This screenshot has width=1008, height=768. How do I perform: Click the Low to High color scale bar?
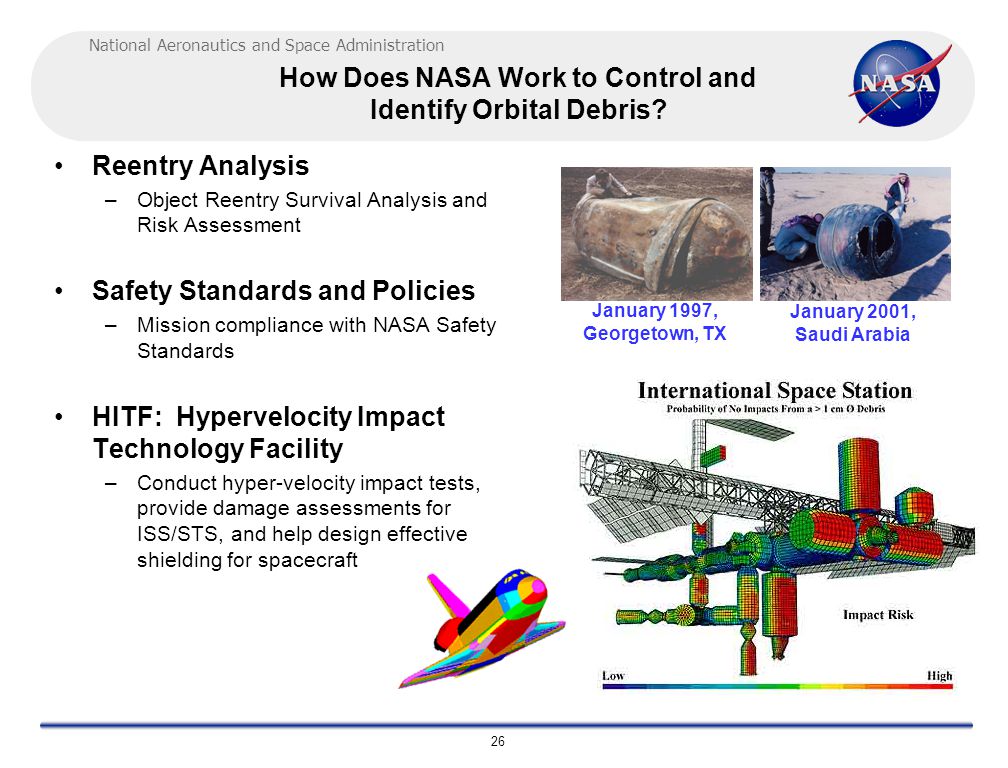click(777, 686)
